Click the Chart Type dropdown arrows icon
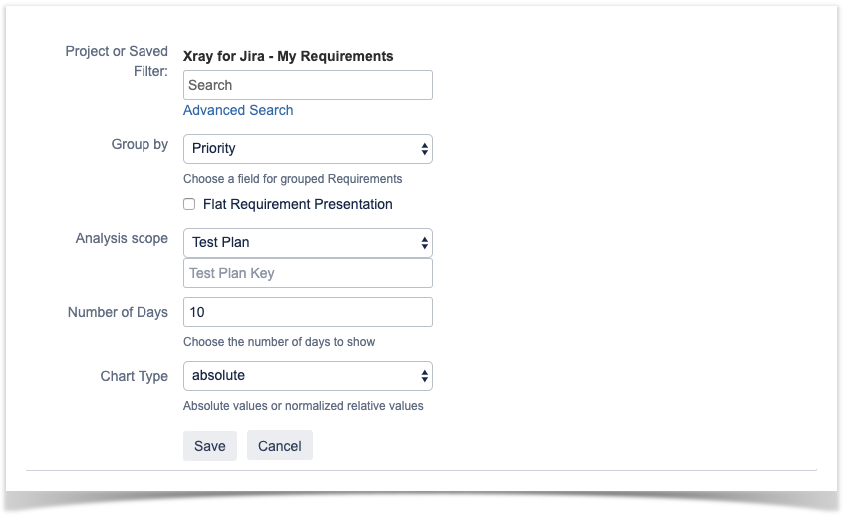The height and width of the screenshot is (520, 851). (x=424, y=376)
